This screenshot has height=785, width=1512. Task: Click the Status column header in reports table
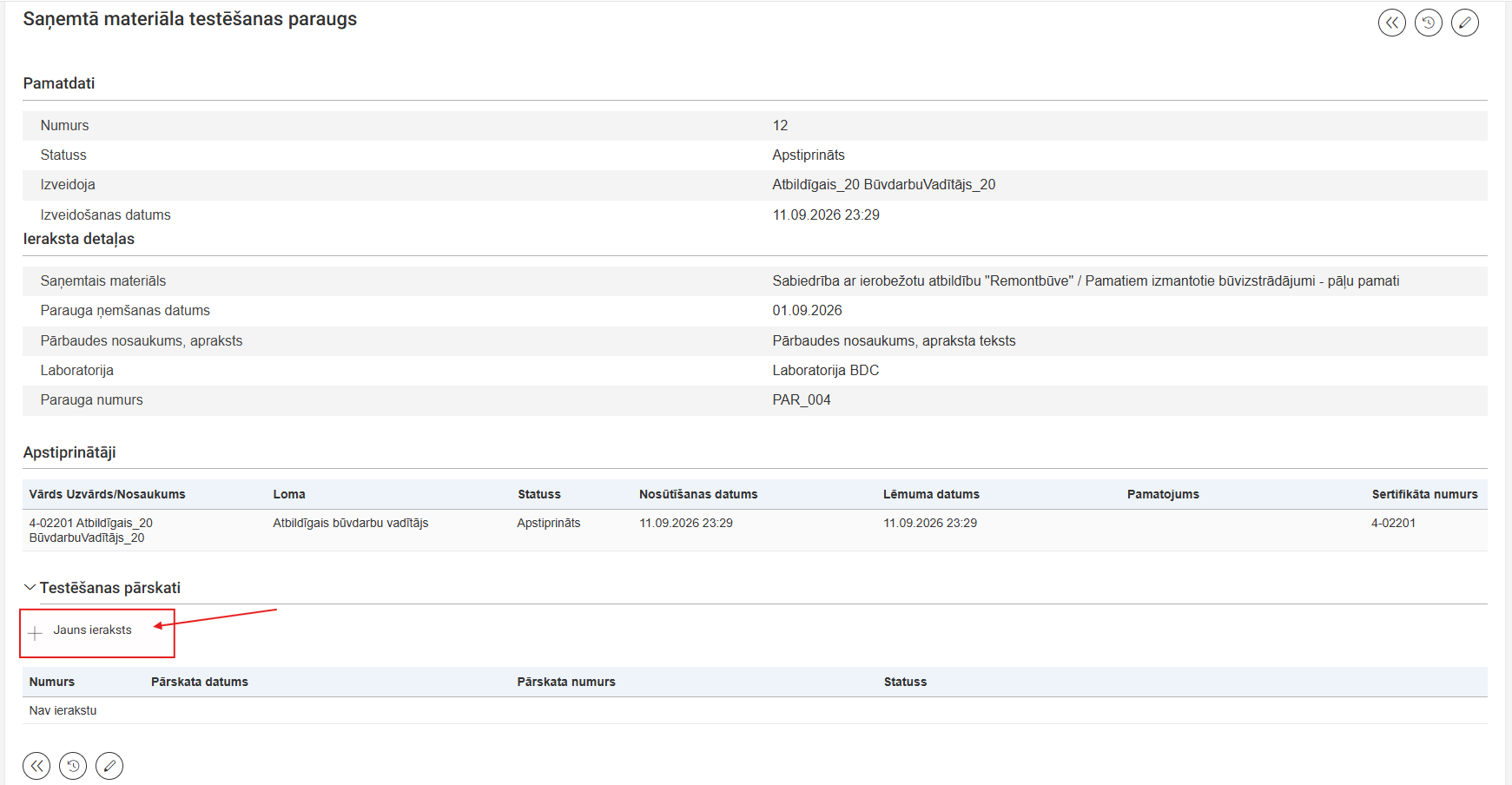click(905, 682)
